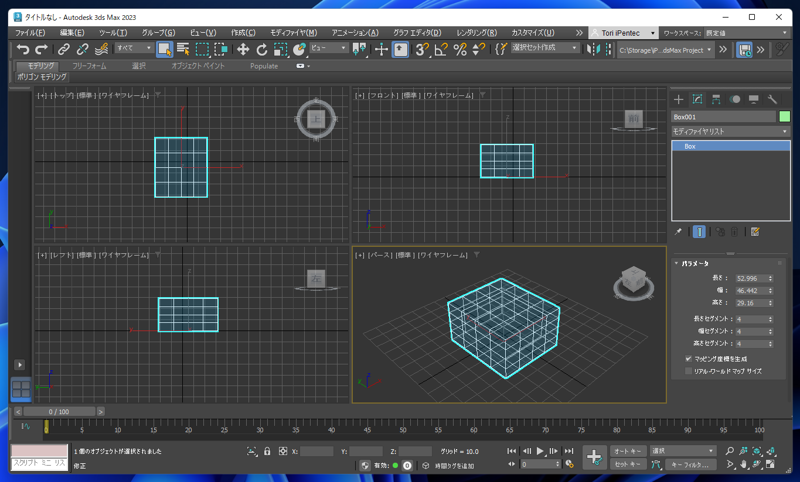Open the 編集(E) menu

click(72, 33)
